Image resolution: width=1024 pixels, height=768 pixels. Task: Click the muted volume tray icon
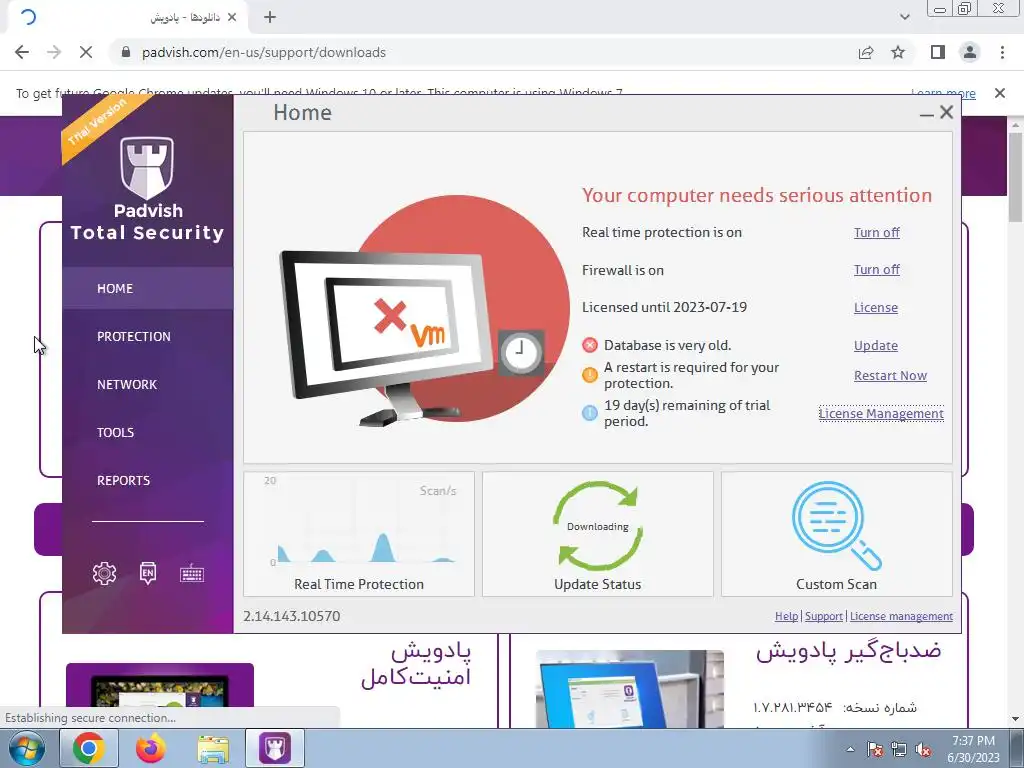coord(923,750)
